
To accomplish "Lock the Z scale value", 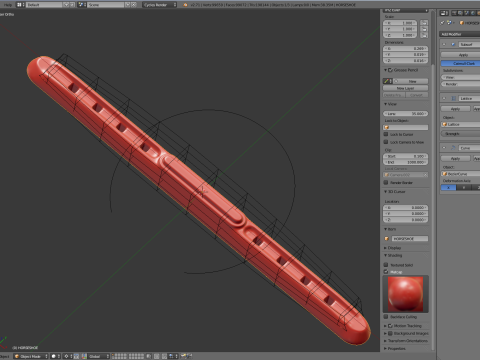I will 424,35.
